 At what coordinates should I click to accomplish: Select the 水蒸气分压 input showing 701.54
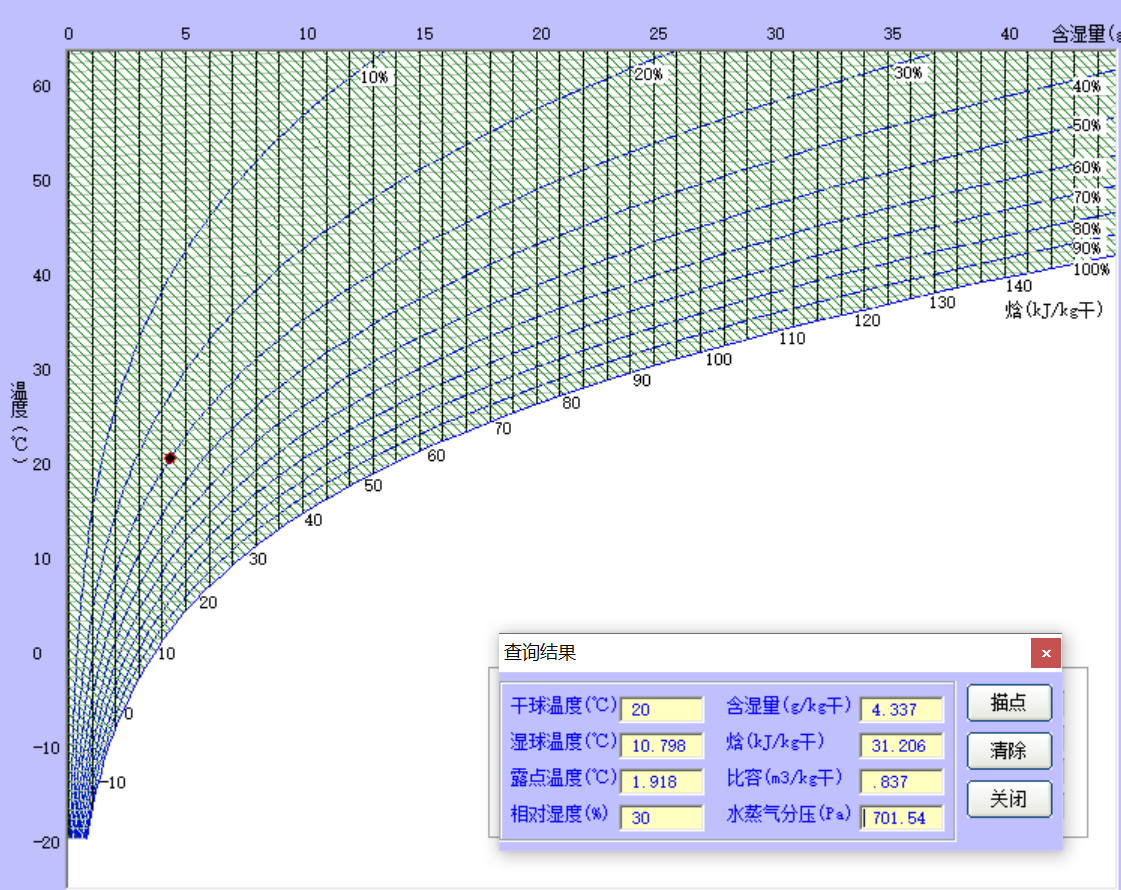(901, 817)
